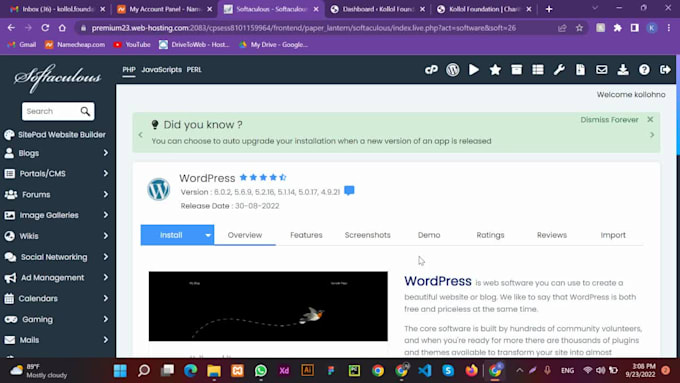Image resolution: width=680 pixels, height=383 pixels.
Task: Show next tip with right arrow
Action: click(652, 135)
